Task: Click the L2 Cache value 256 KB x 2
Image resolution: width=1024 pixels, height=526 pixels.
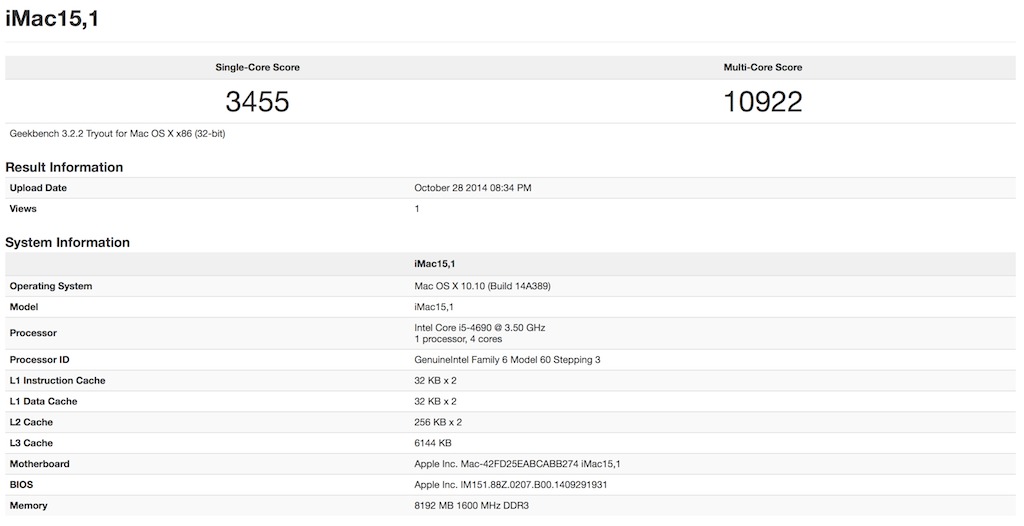Action: [438, 422]
